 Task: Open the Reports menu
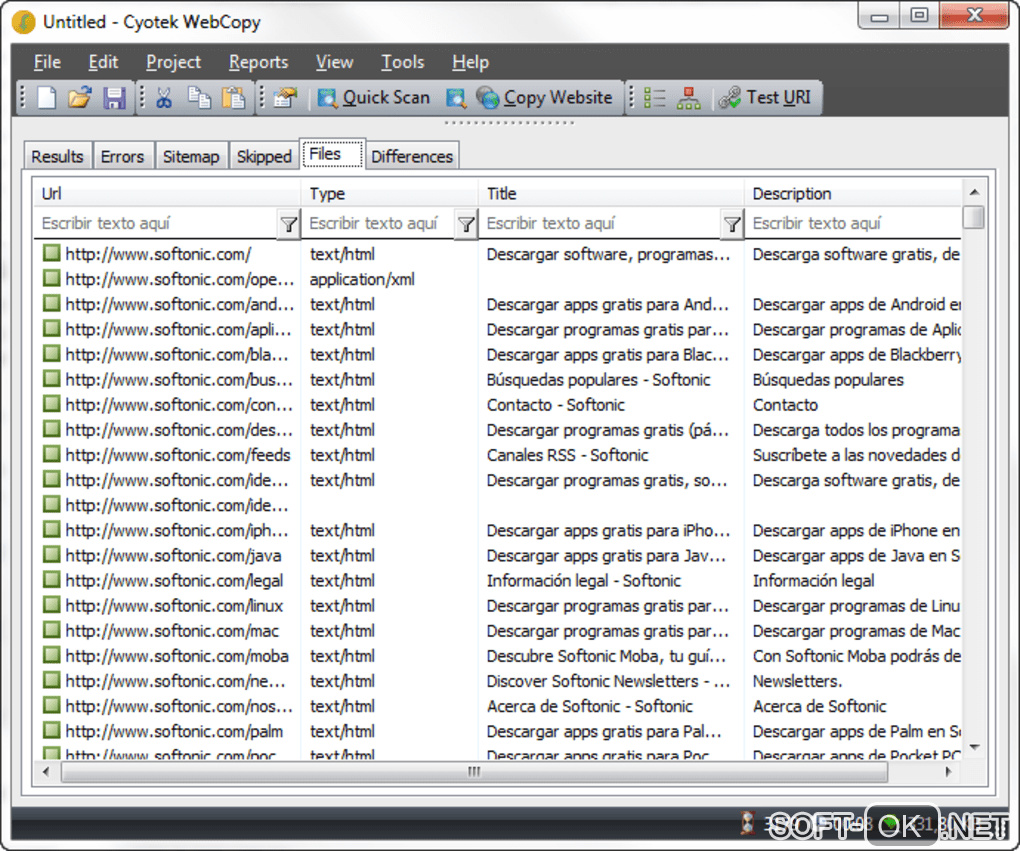click(258, 62)
